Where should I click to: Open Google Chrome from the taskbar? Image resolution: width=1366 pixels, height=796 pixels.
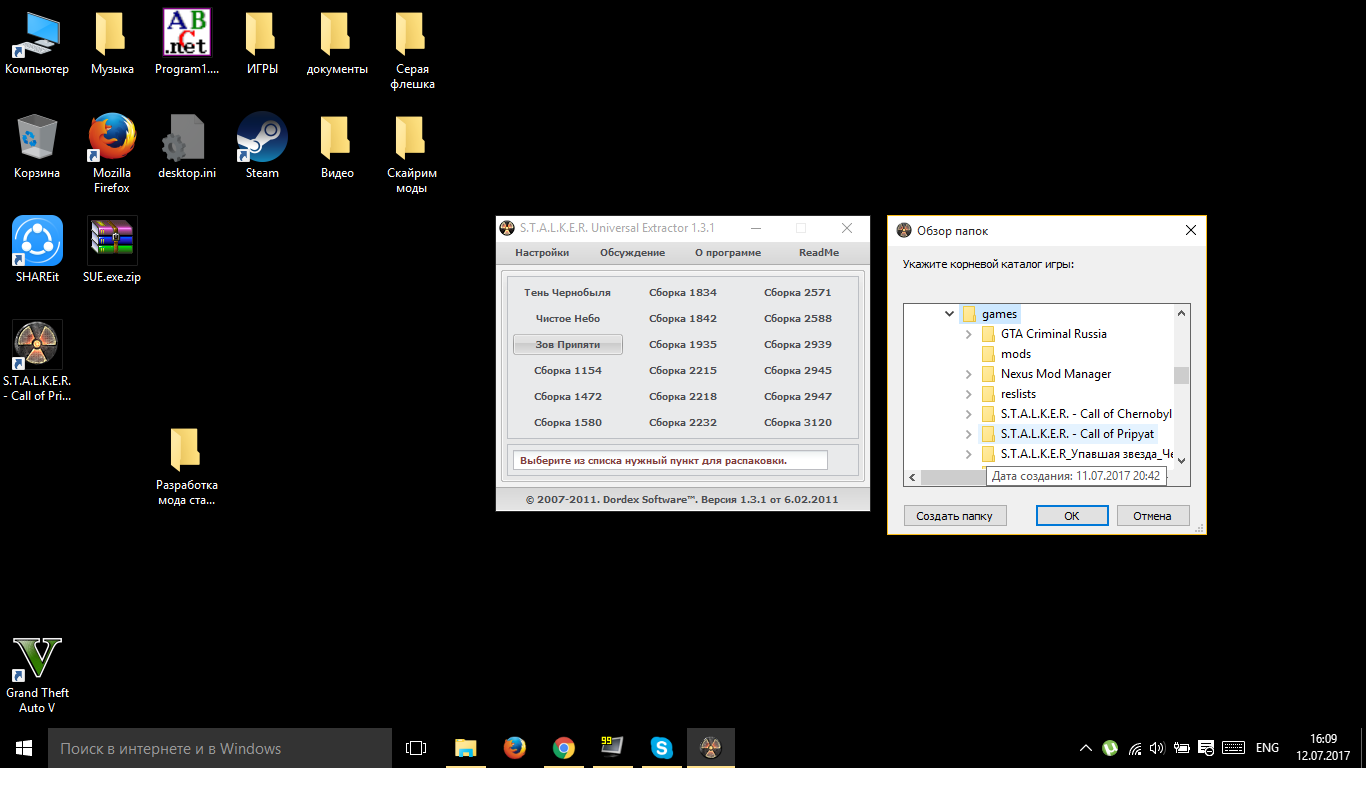coord(564,748)
